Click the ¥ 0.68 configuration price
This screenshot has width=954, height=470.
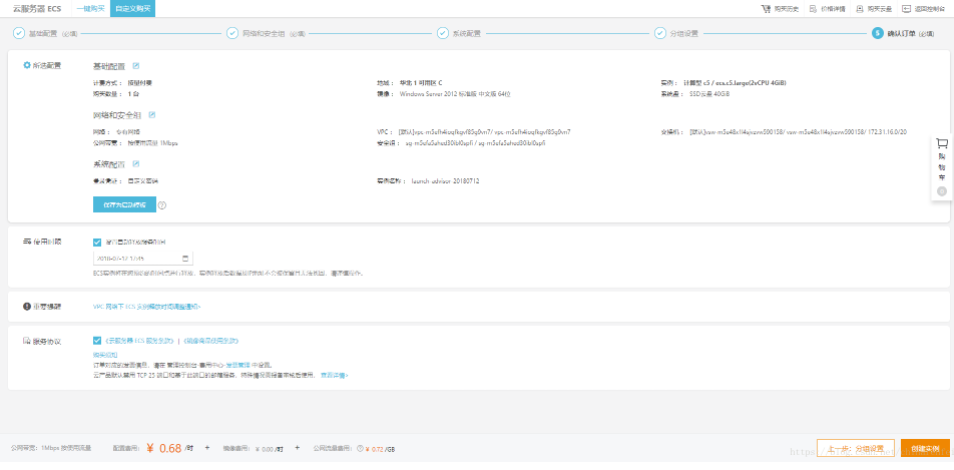click(164, 449)
